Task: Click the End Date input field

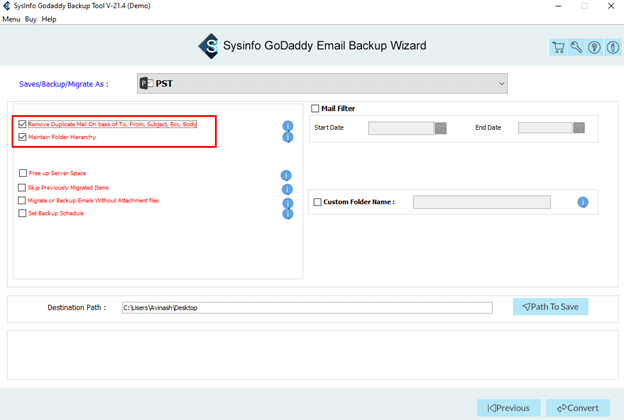Action: point(545,128)
